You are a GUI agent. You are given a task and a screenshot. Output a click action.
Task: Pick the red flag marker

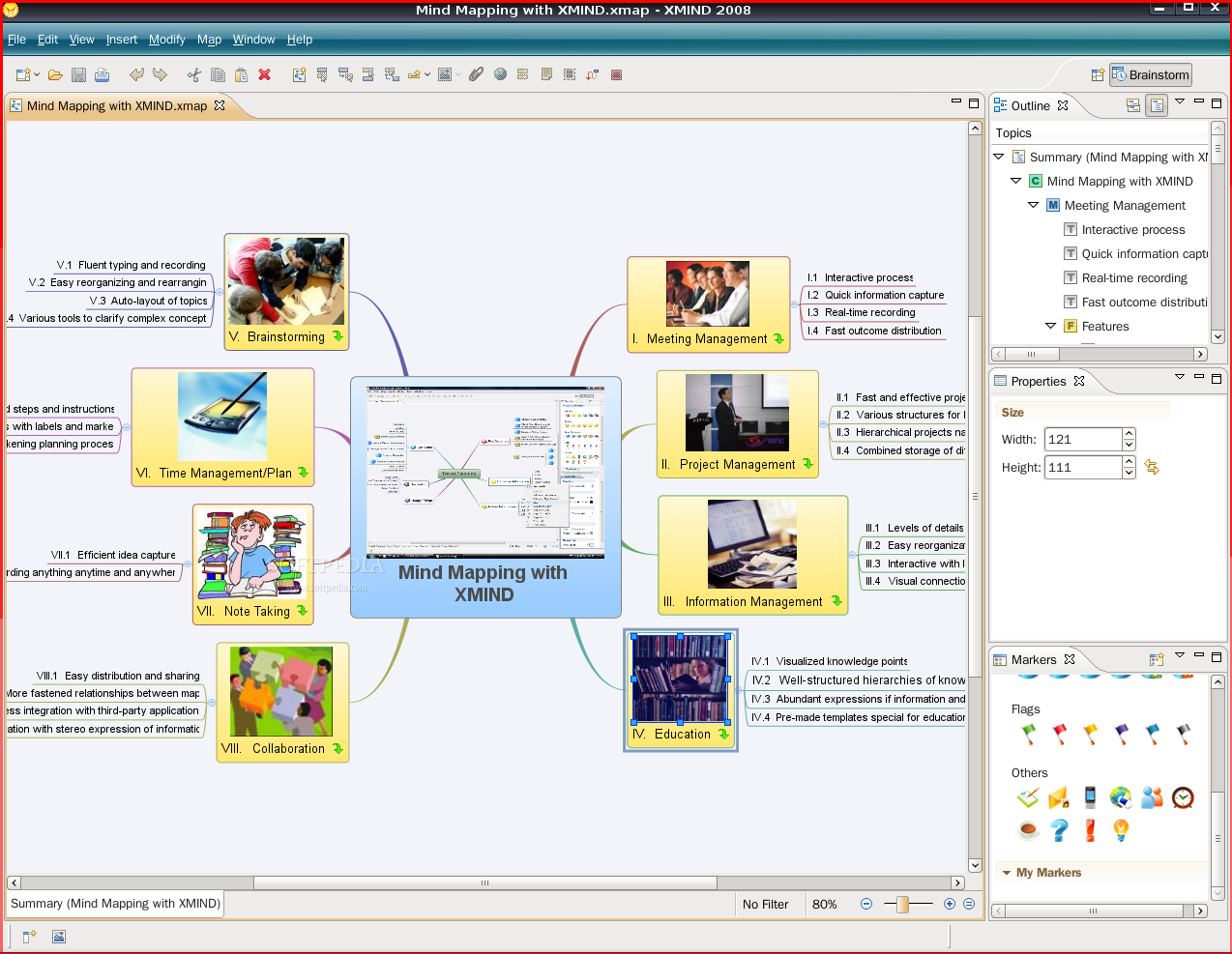[x=1059, y=735]
